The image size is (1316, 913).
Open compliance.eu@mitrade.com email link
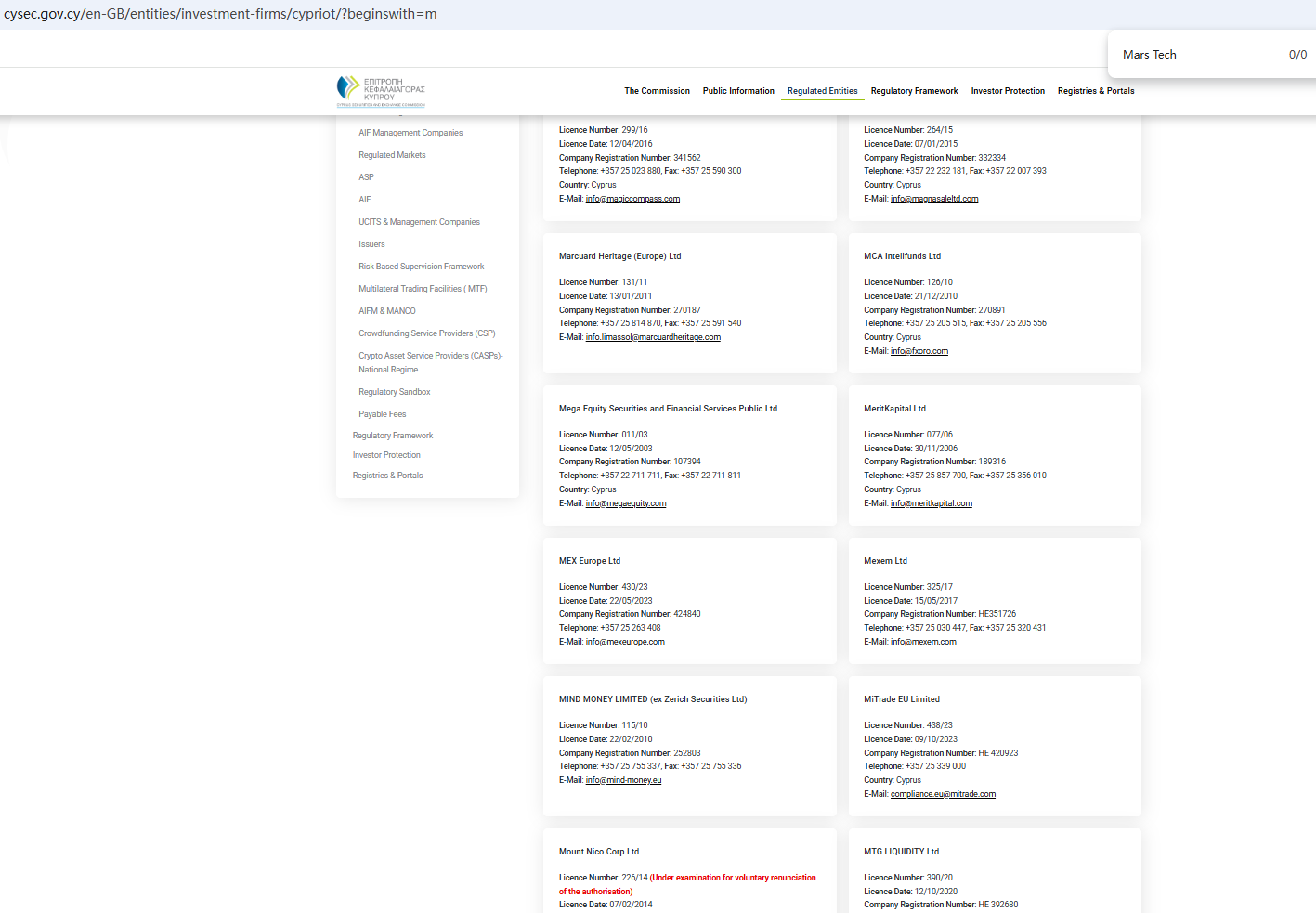tap(943, 794)
